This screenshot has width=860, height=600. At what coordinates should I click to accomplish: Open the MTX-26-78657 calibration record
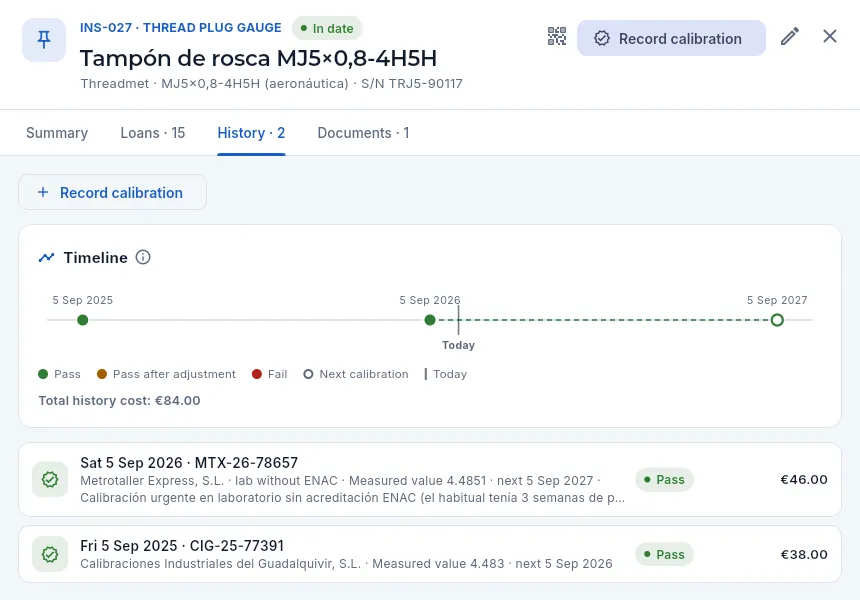point(430,479)
